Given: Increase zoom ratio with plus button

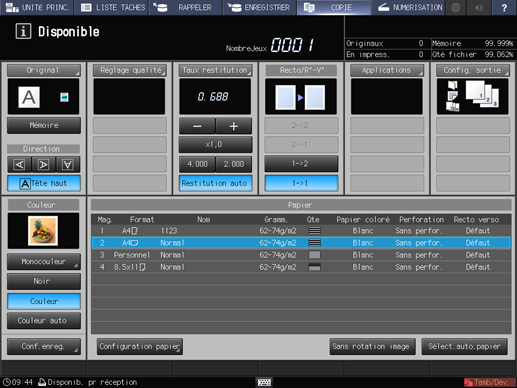Looking at the screenshot, I should point(234,126).
